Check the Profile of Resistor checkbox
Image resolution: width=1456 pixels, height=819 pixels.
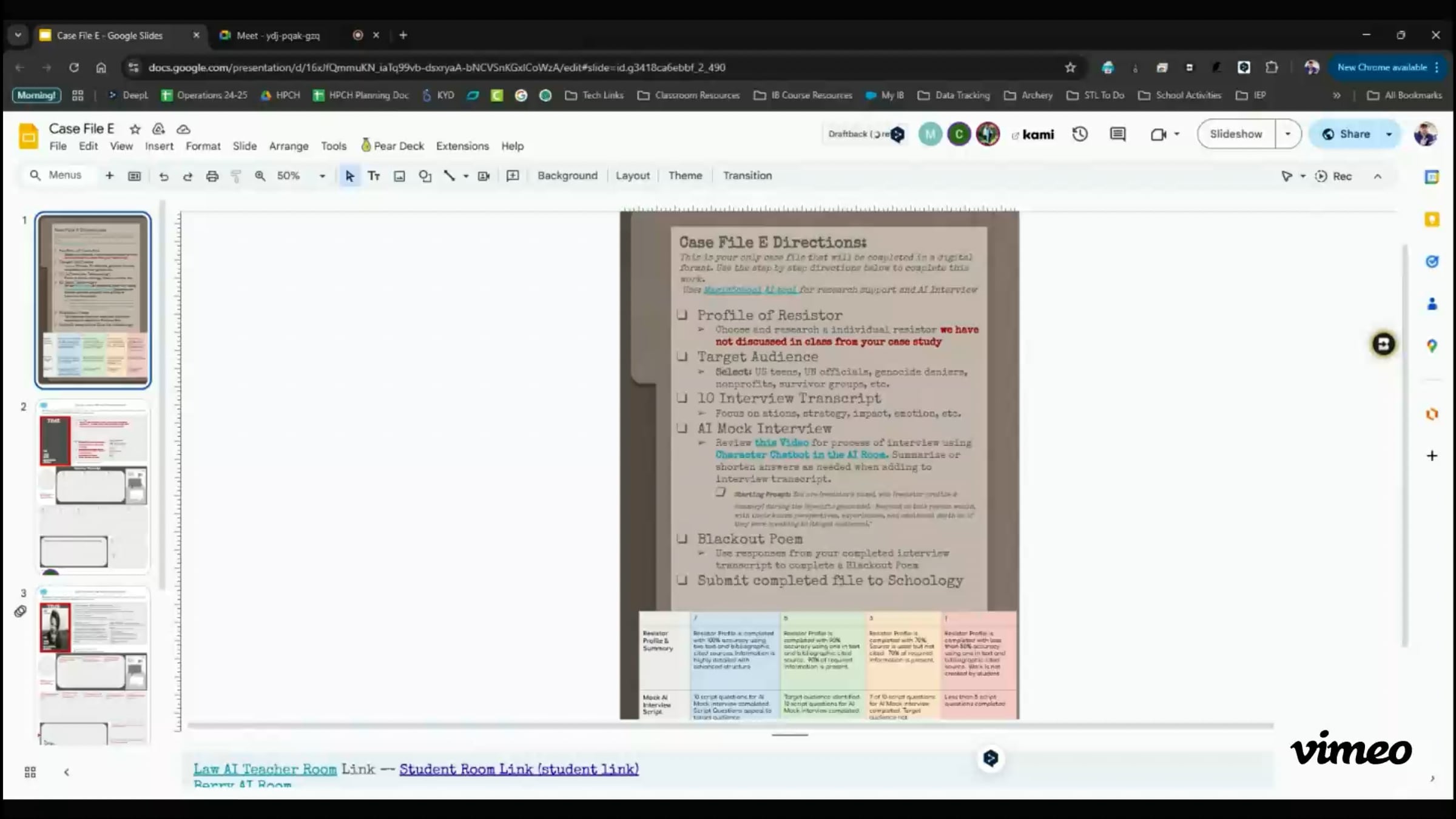(x=682, y=315)
